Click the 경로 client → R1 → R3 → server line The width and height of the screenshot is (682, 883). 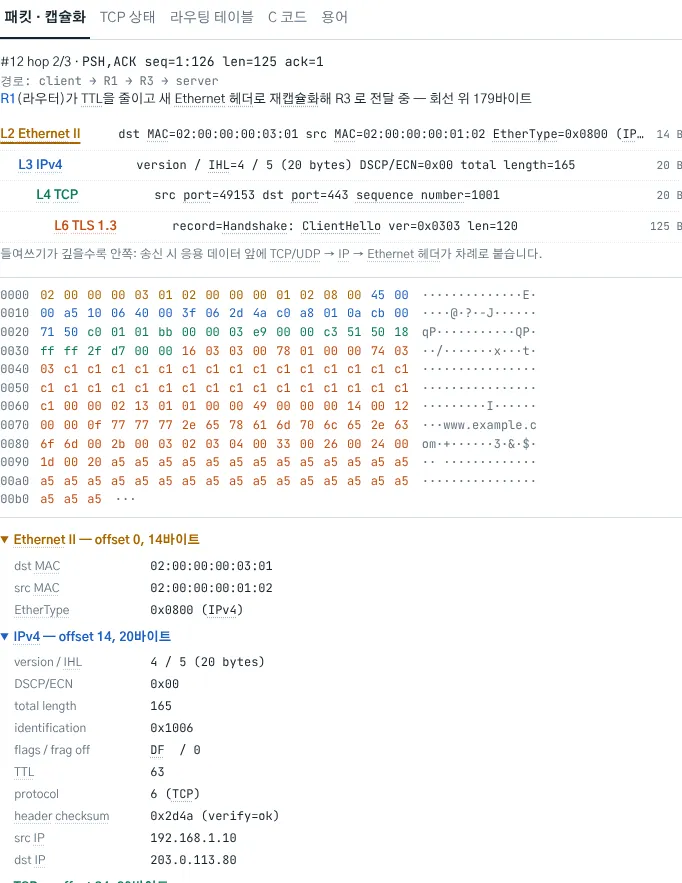109,81
